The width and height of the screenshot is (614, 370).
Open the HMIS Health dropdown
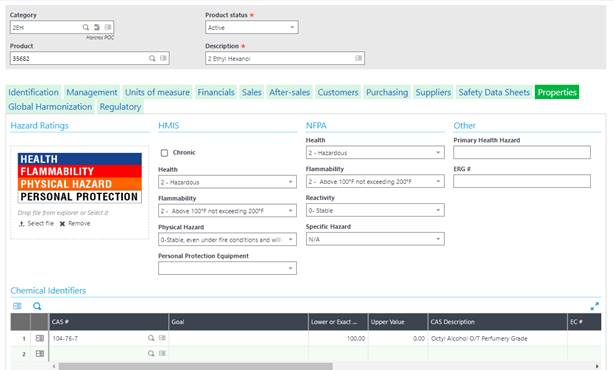[x=227, y=182]
